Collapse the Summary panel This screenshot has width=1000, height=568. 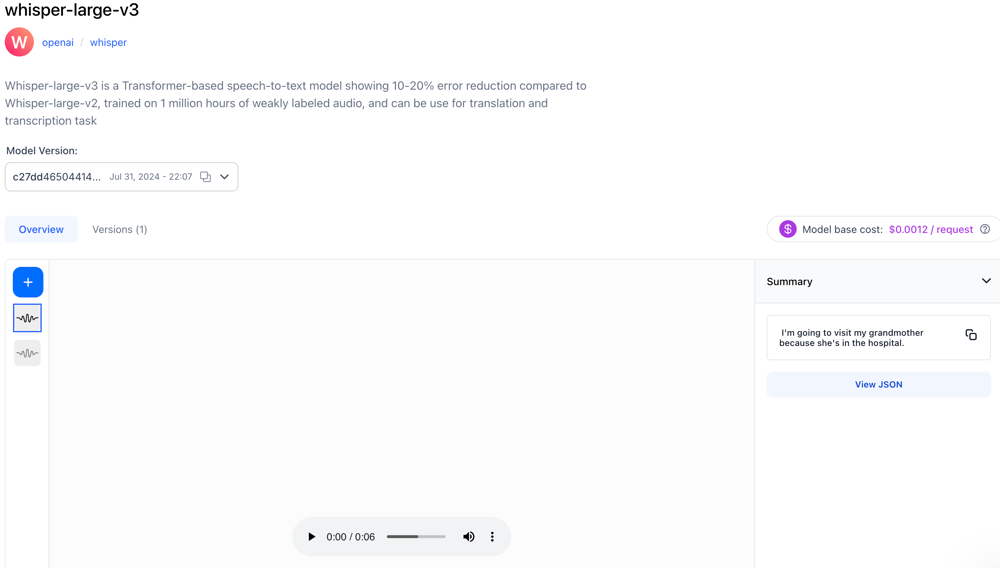[x=986, y=281]
